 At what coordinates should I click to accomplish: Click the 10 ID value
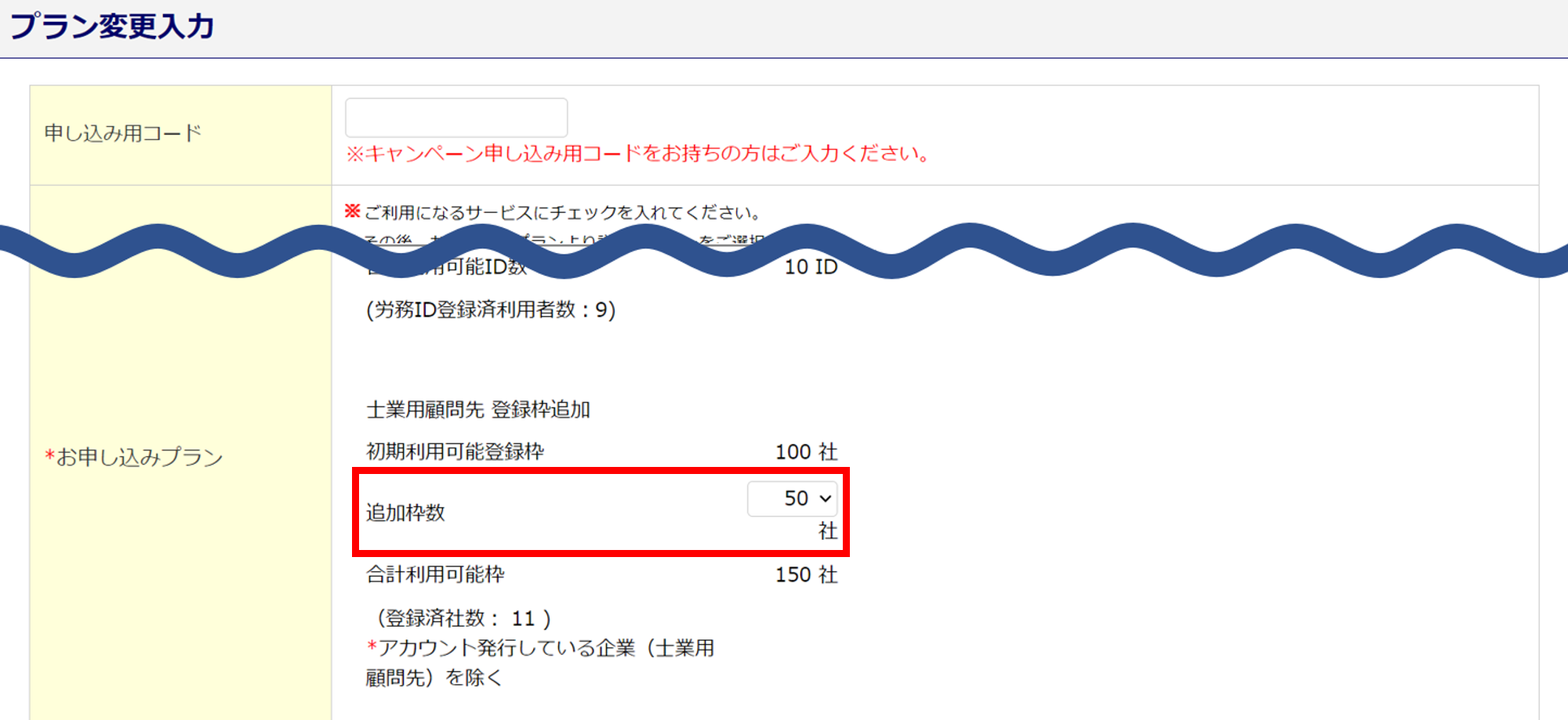[811, 267]
